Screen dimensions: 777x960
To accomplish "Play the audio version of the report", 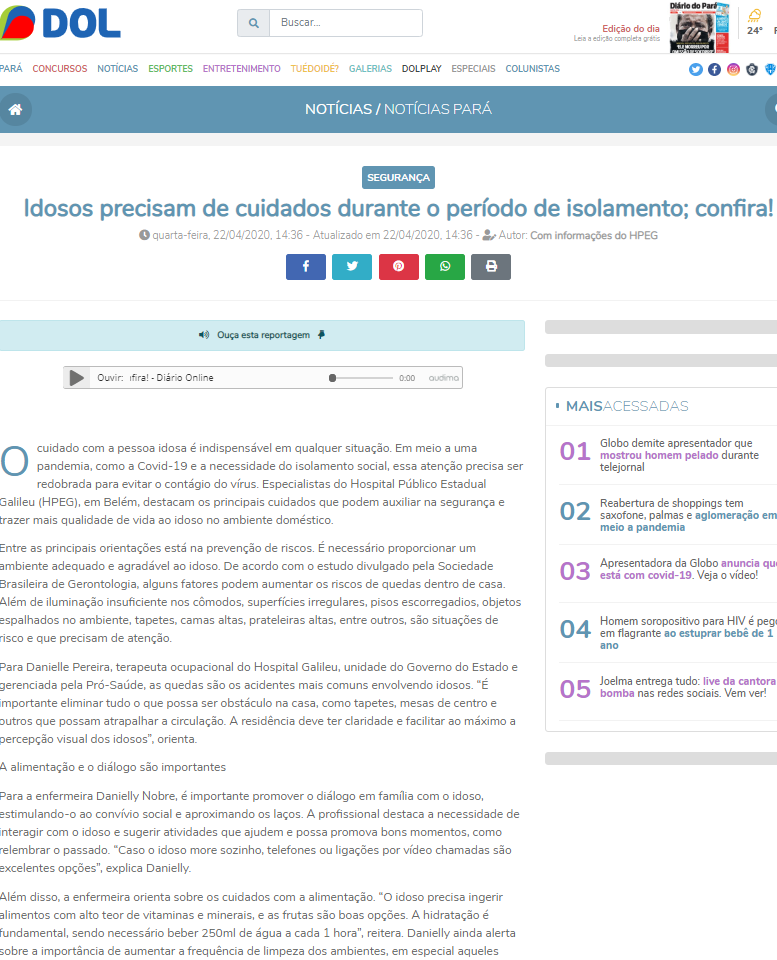I will (77, 378).
